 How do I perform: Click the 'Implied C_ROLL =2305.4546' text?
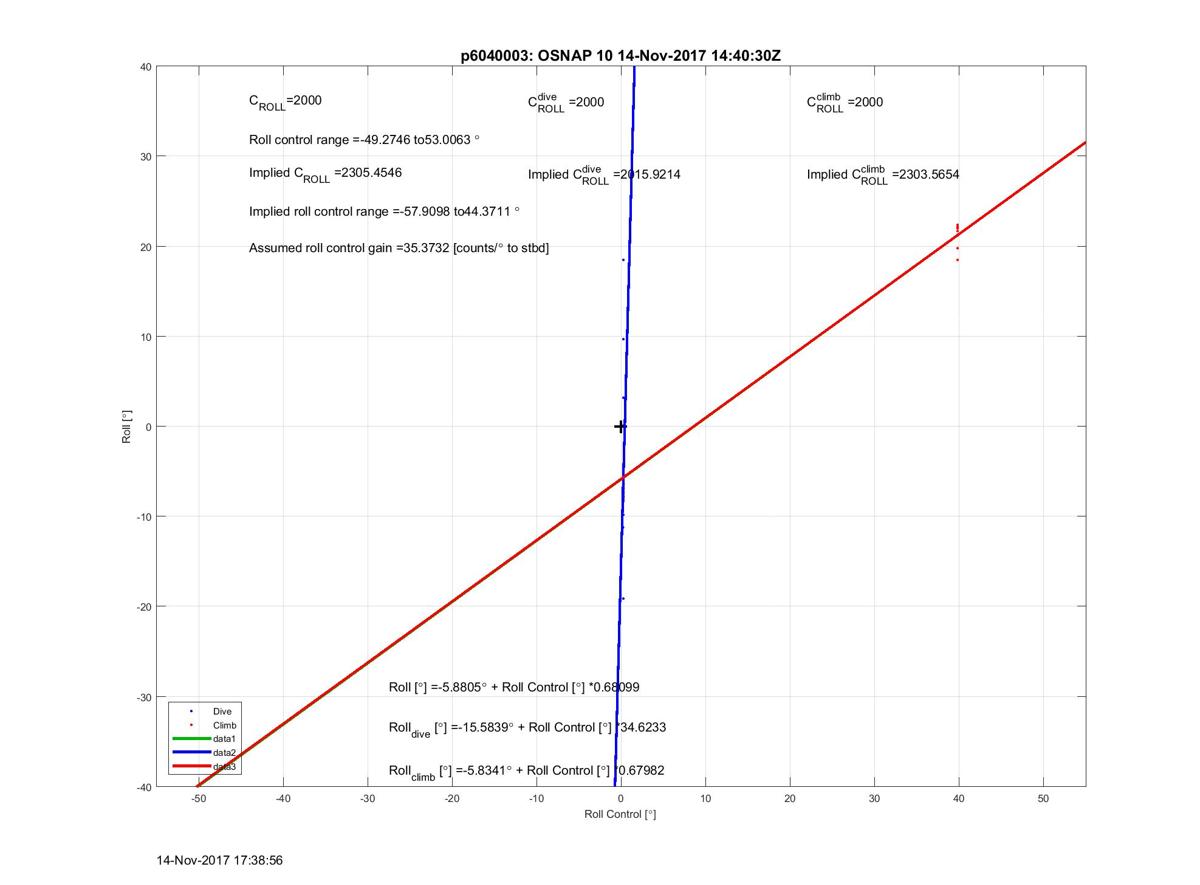click(x=324, y=174)
